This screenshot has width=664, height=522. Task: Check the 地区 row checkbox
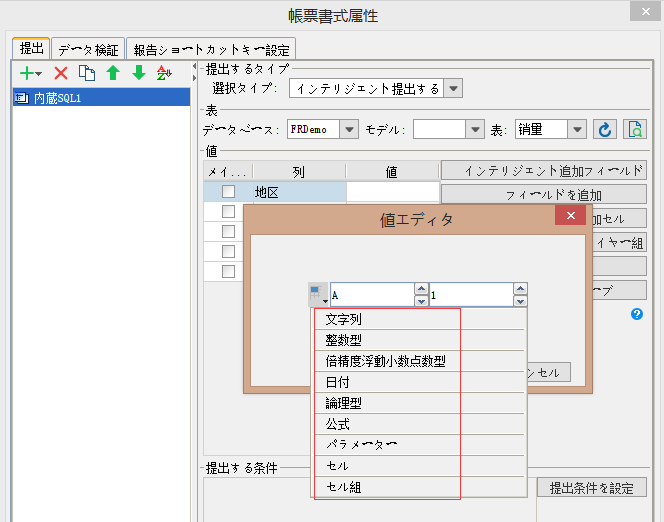pos(228,192)
